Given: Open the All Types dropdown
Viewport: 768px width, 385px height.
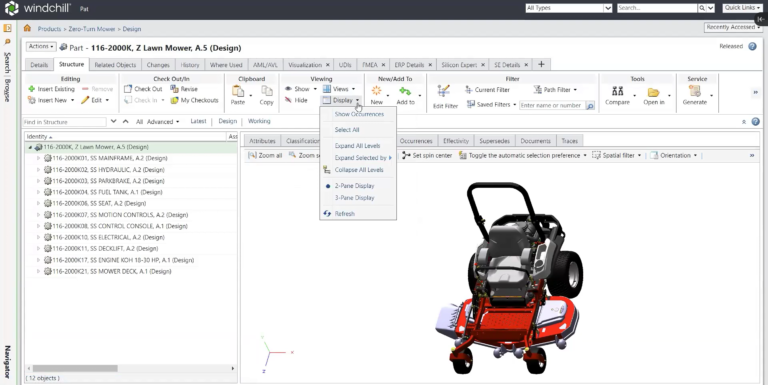Looking at the screenshot, I should tap(568, 8).
